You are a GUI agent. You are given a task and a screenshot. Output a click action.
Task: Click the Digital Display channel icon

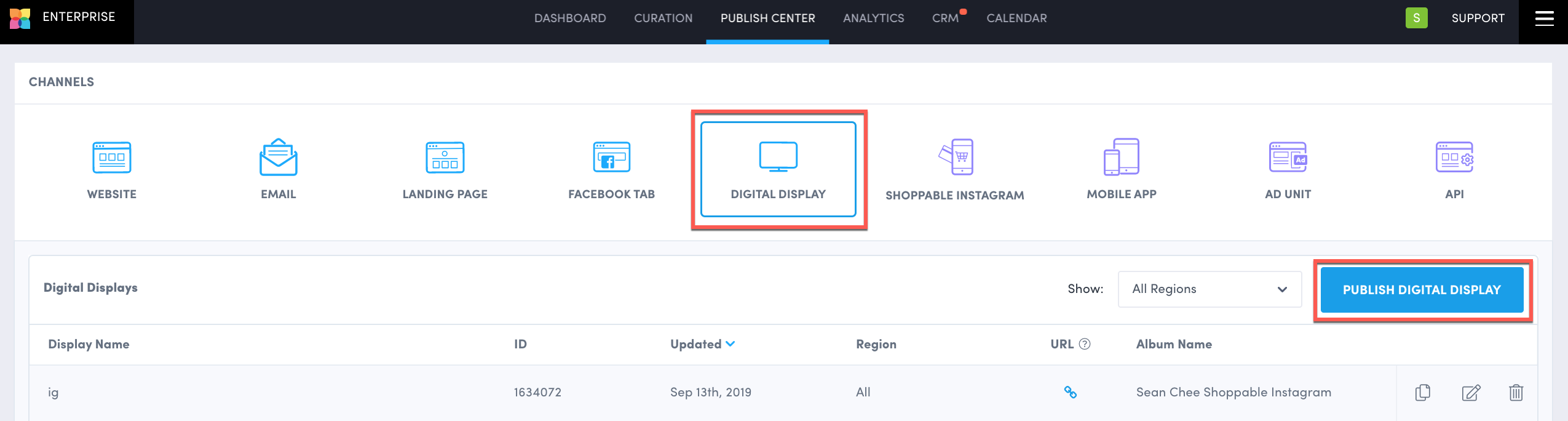coord(778,157)
